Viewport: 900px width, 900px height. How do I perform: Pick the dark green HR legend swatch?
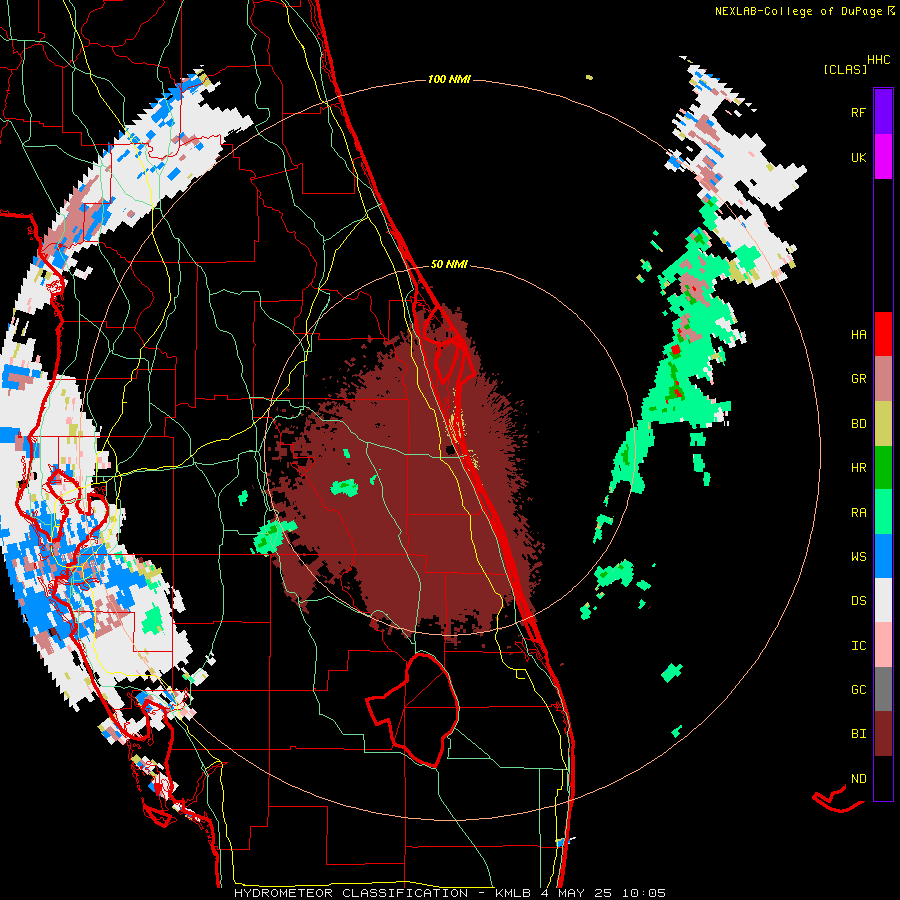pyautogui.click(x=883, y=468)
